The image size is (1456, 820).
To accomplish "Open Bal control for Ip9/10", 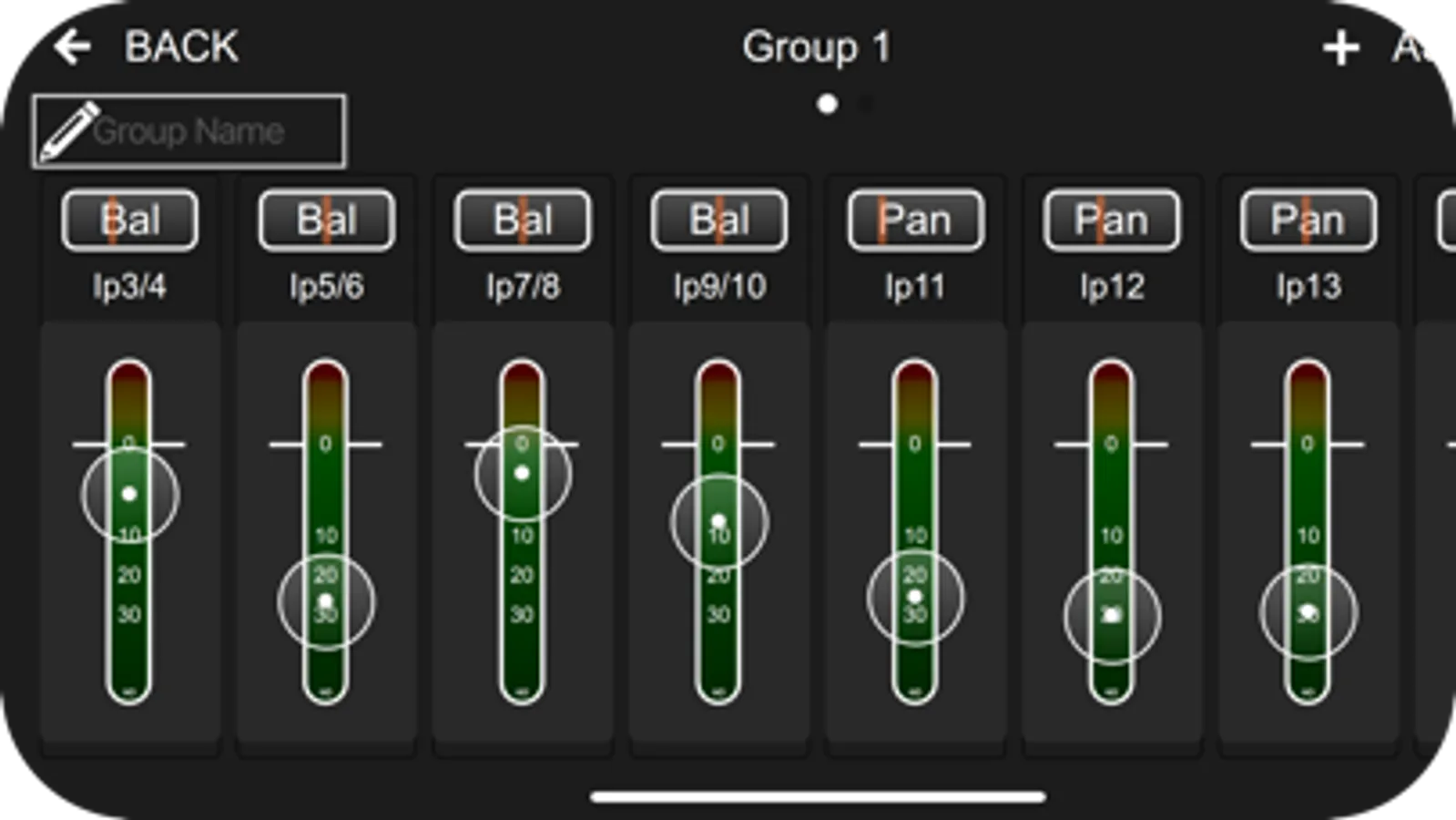I will pyautogui.click(x=719, y=220).
